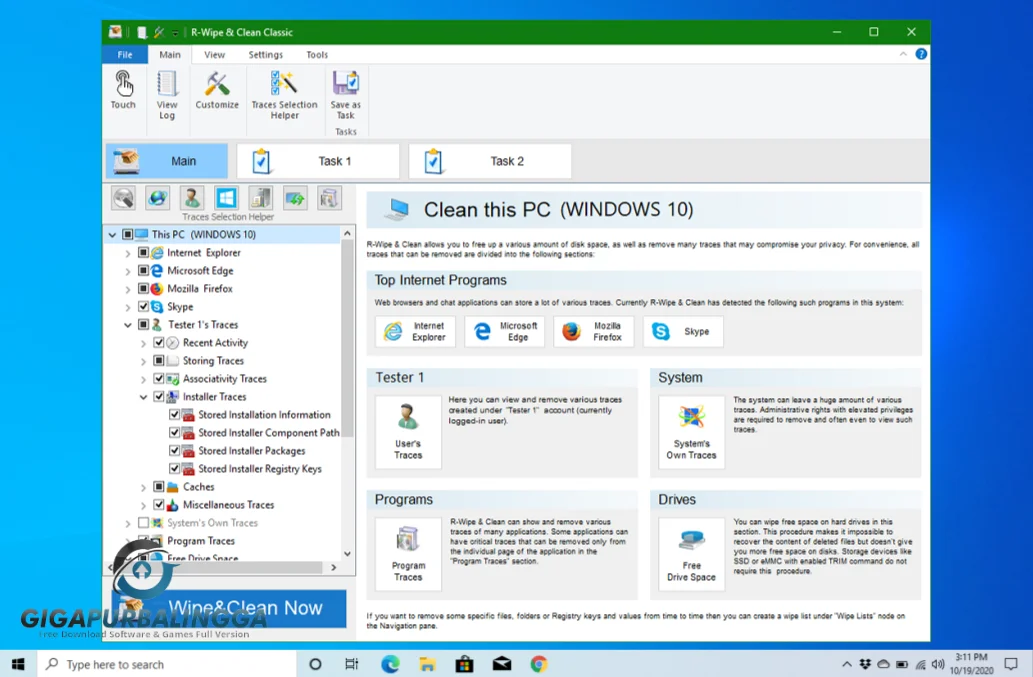Toggle the Storing Traces checkbox

pyautogui.click(x=159, y=360)
